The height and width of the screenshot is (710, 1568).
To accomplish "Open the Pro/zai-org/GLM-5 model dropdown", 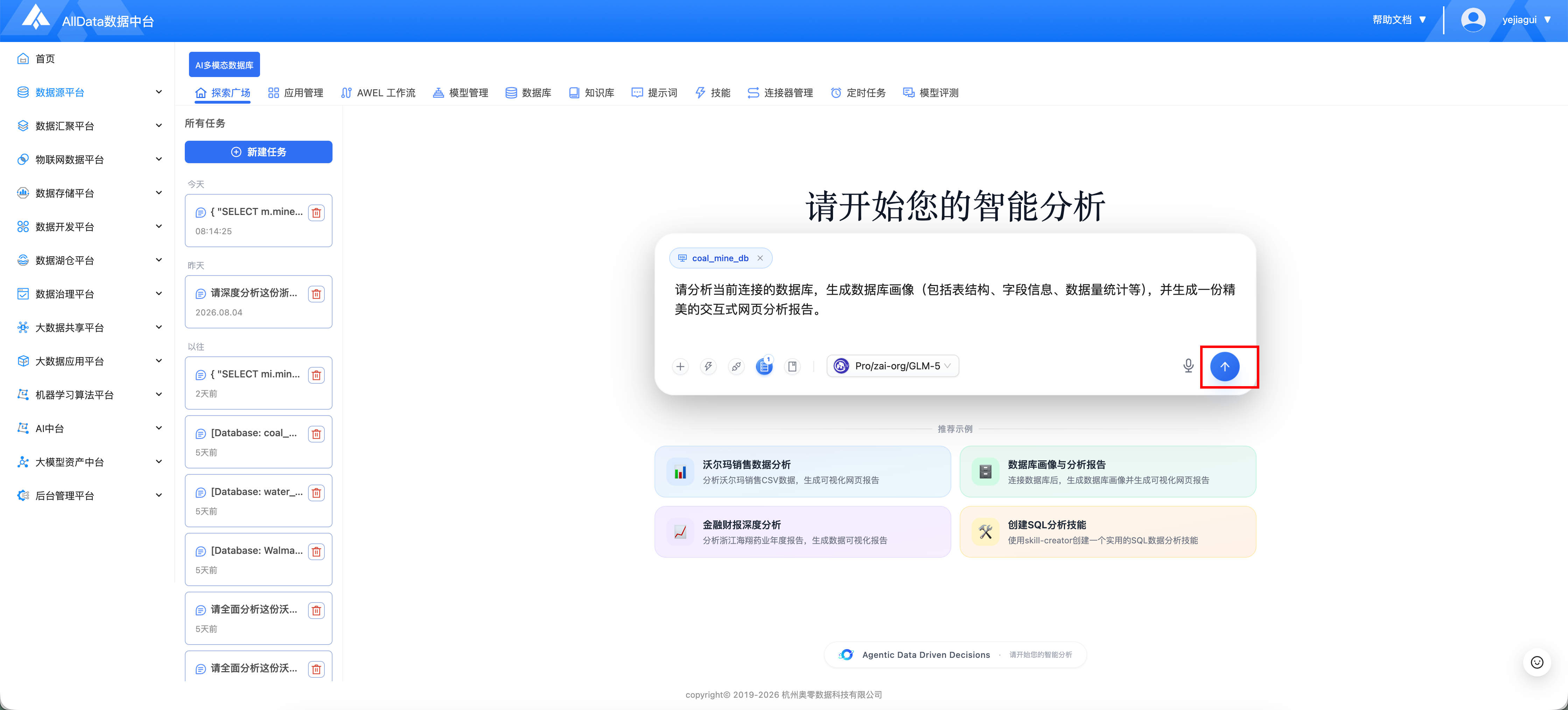I will pyautogui.click(x=892, y=366).
